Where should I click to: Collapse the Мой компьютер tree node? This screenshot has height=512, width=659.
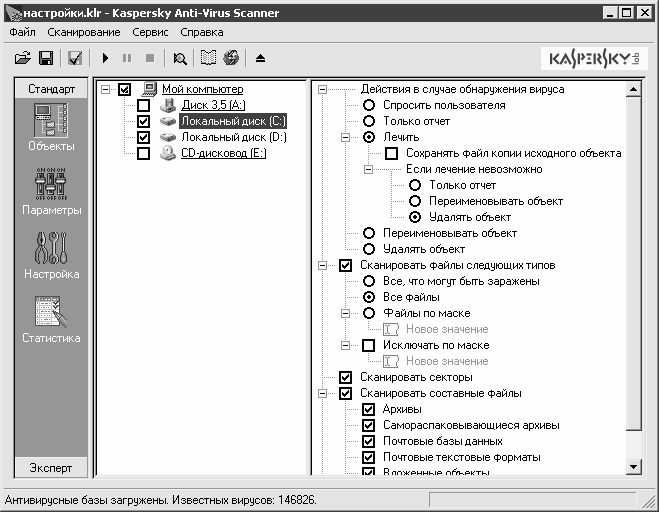107,90
